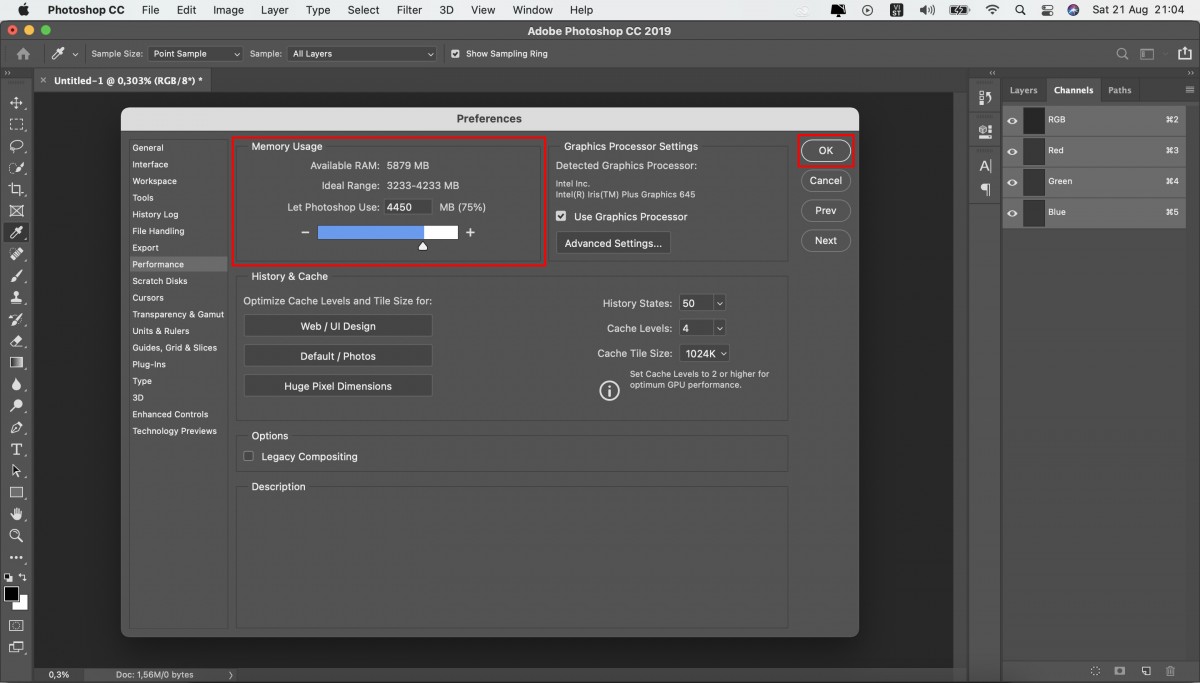Toggle Show Sampling Ring checkbox
The height and width of the screenshot is (683, 1200).
tap(456, 54)
